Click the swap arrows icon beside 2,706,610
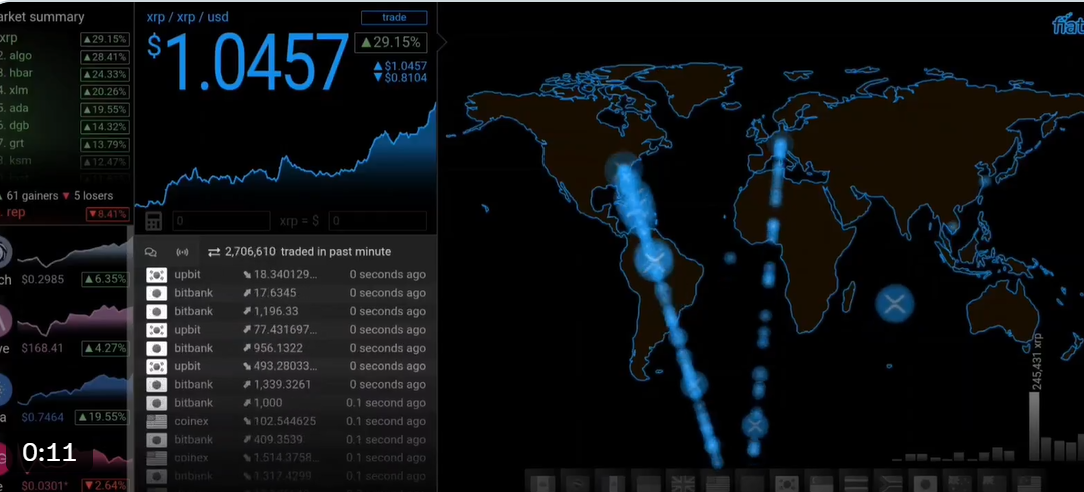The width and height of the screenshot is (1084, 492). click(x=214, y=252)
